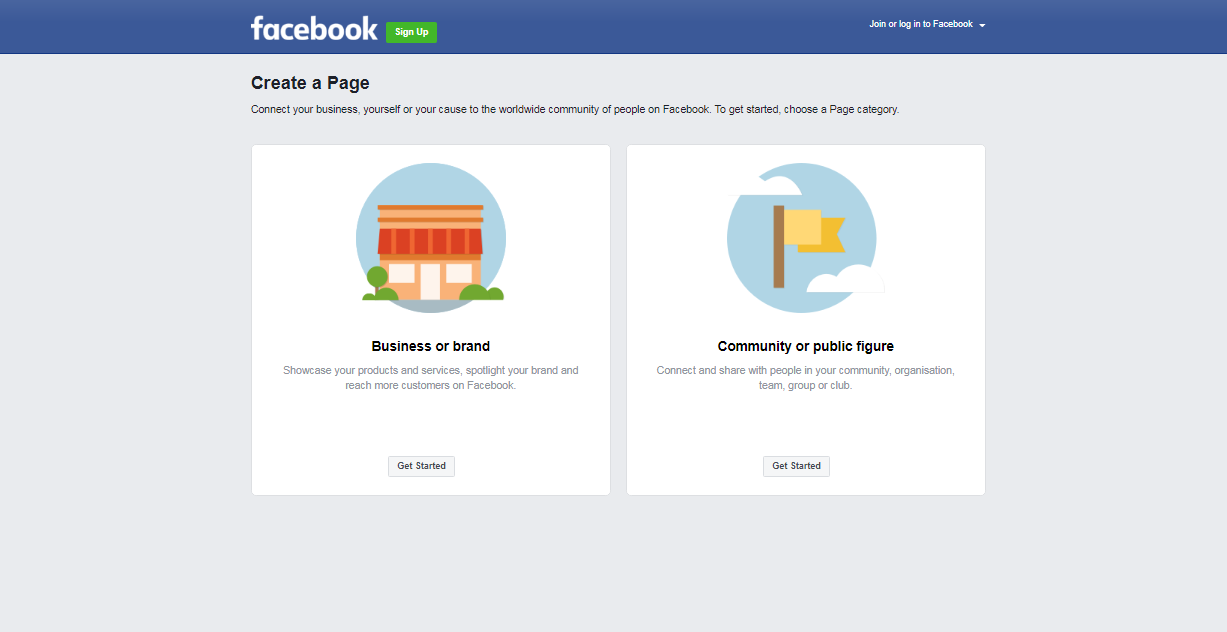Select the Business or brand title
The height and width of the screenshot is (632, 1227).
[430, 346]
